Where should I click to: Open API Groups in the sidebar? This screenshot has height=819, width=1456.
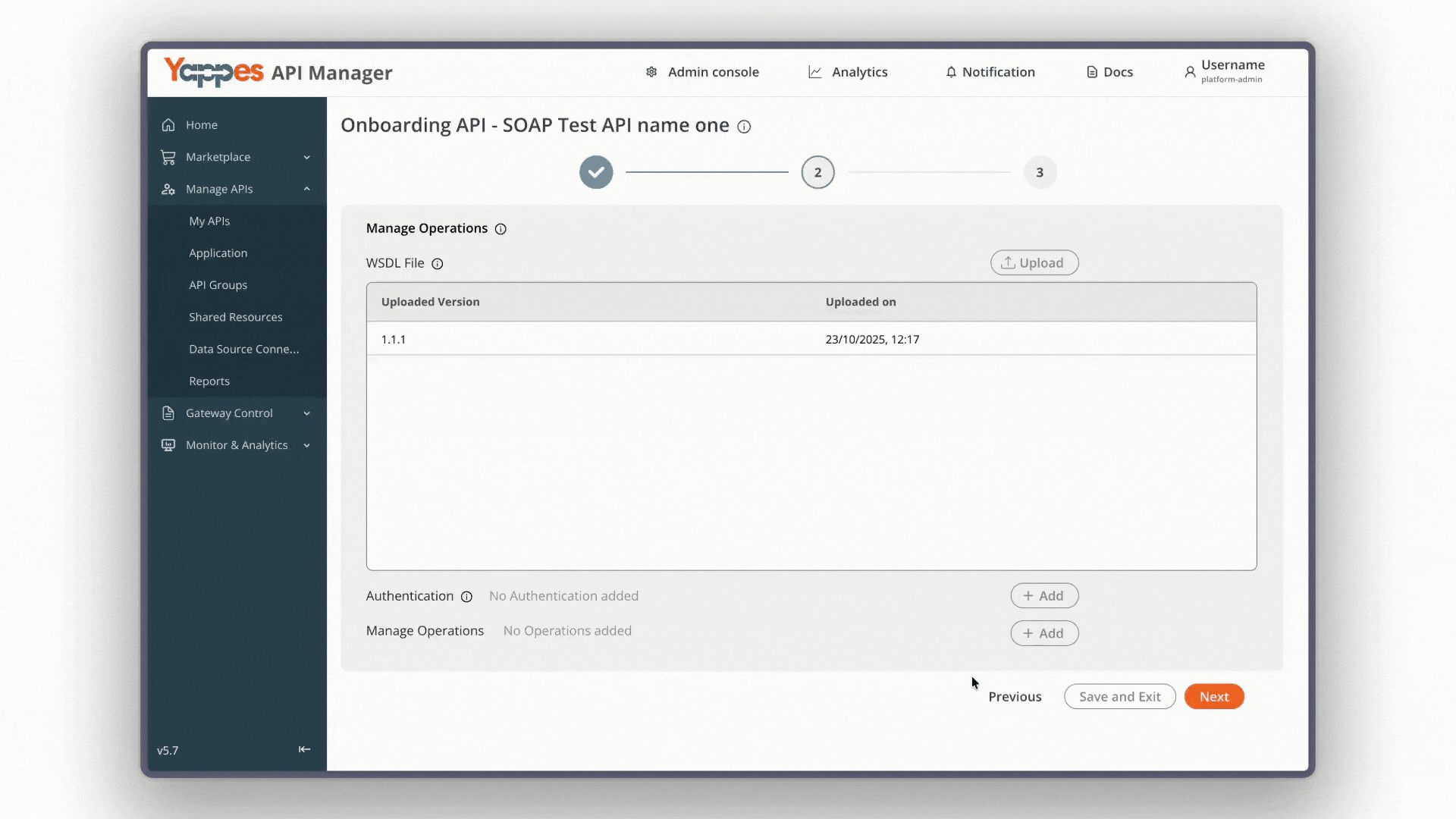(218, 284)
